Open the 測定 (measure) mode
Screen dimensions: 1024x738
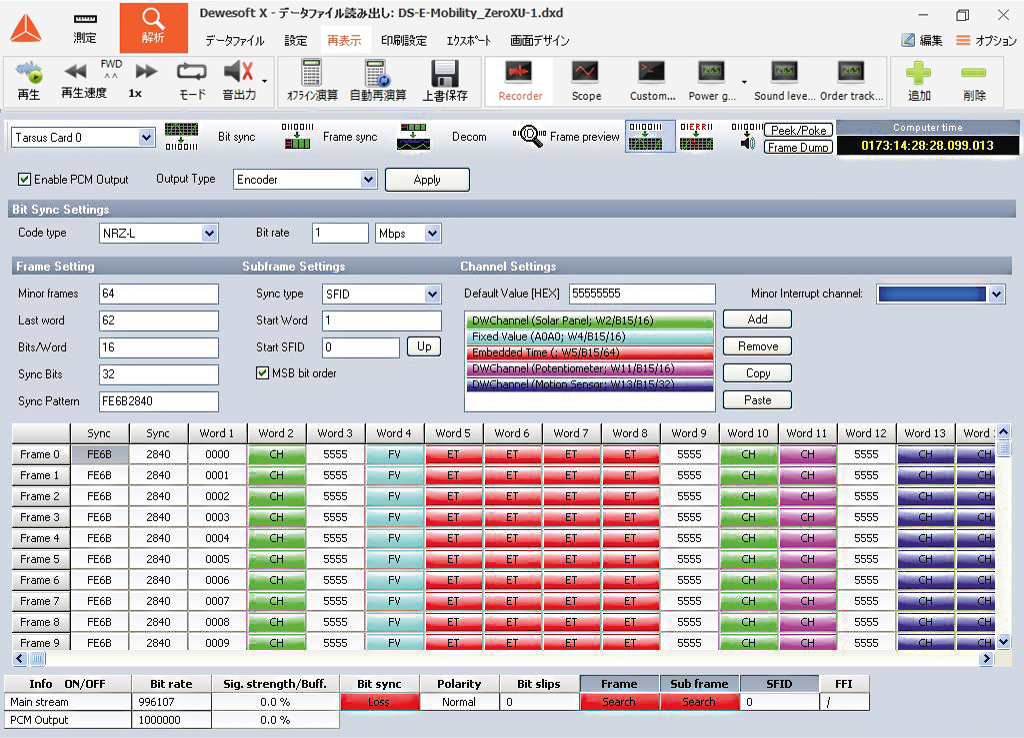85,27
